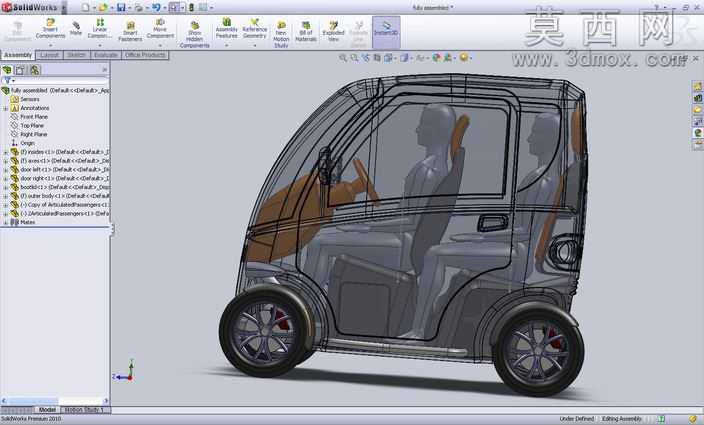This screenshot has width=704, height=425.
Task: Expand the Annotations node
Action: pyautogui.click(x=5, y=109)
